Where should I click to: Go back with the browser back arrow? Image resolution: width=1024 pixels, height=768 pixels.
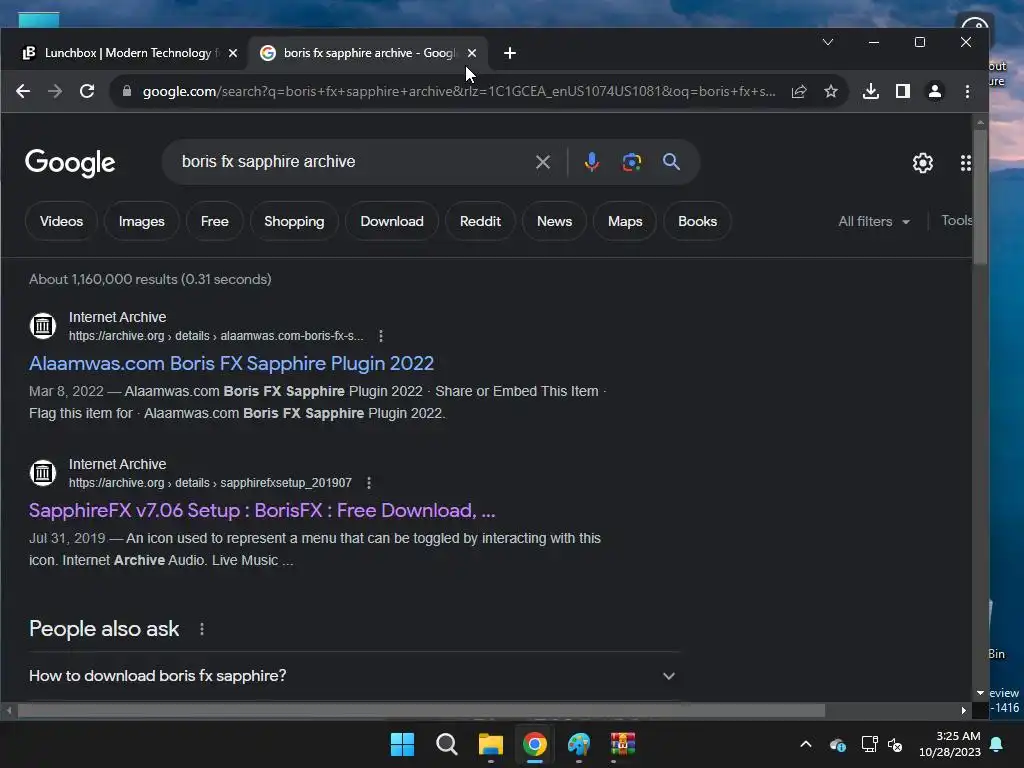tap(23, 91)
